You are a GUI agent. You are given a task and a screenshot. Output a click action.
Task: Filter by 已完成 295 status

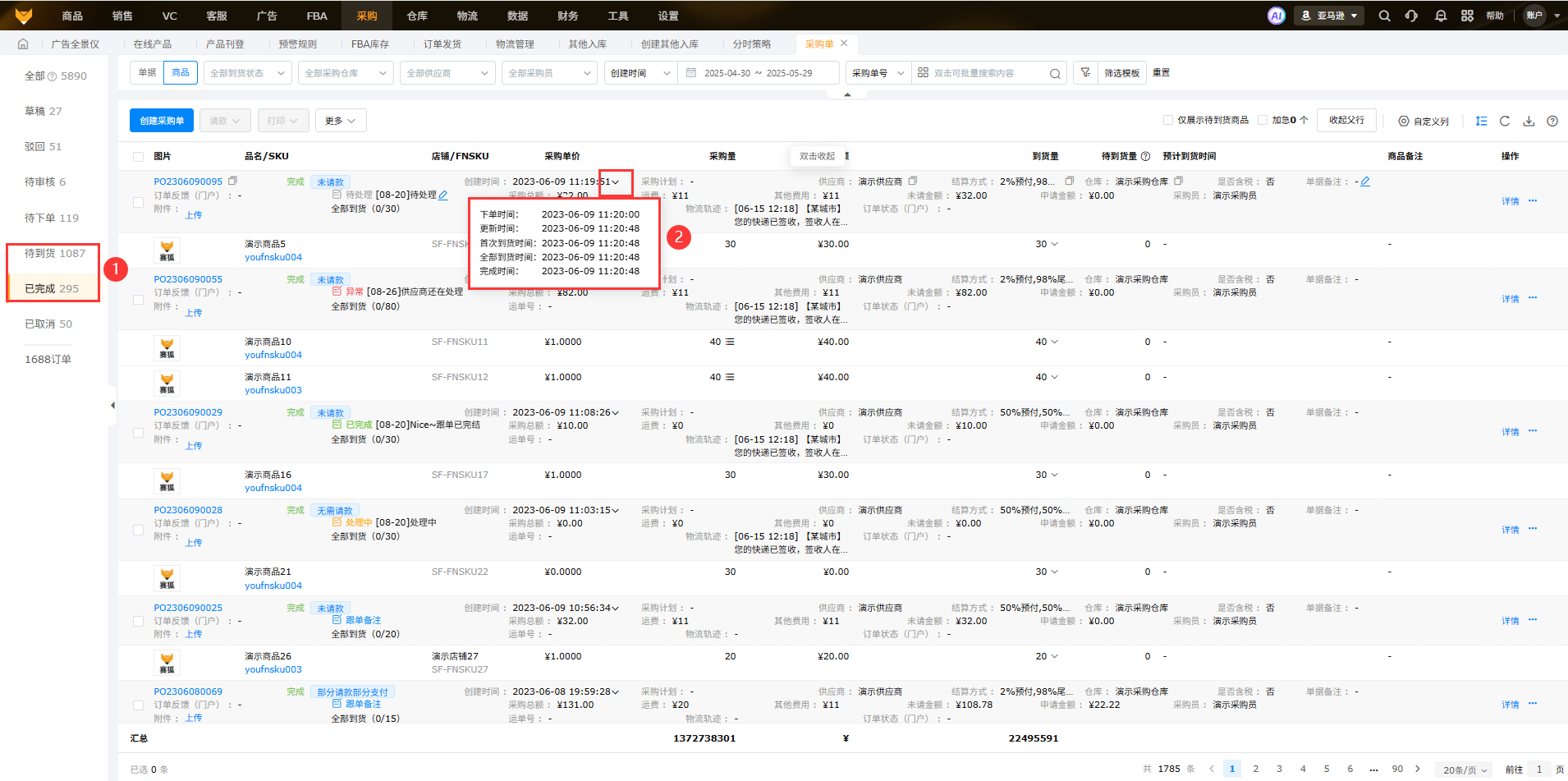pos(53,288)
